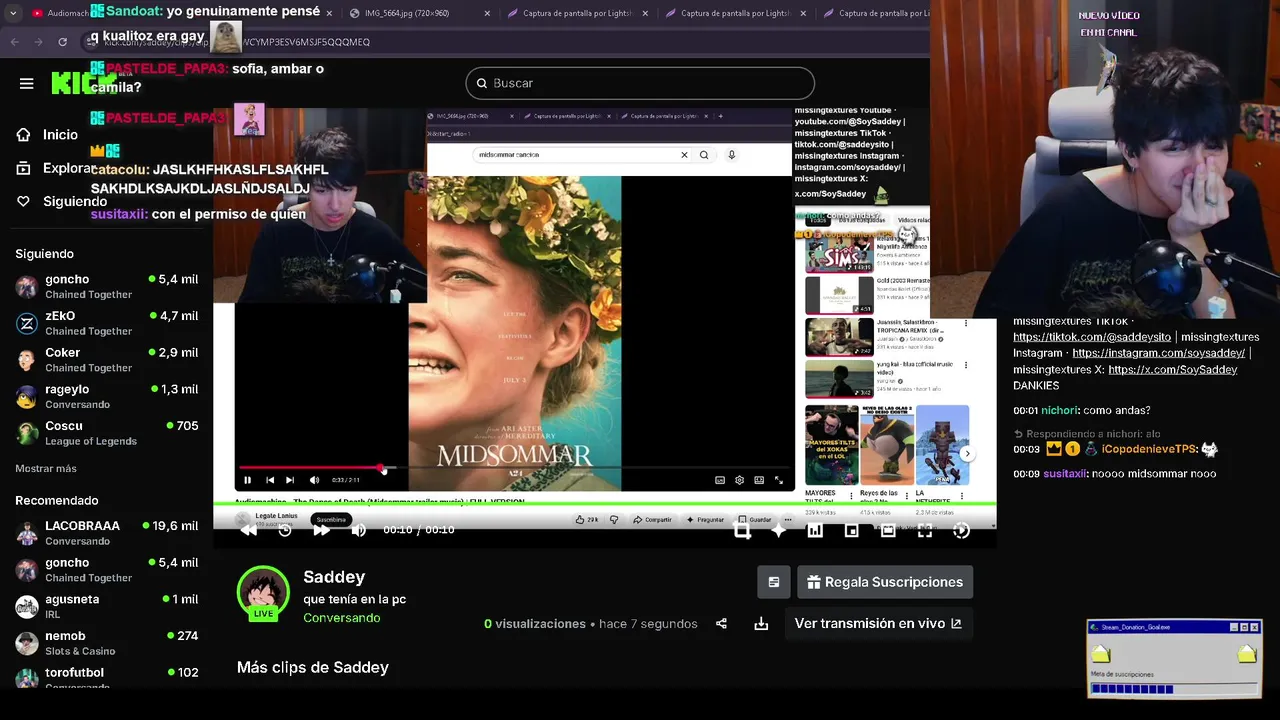Screen dimensions: 1280x720
Task: Open the stats bars icon in the clip player
Action: tap(815, 531)
